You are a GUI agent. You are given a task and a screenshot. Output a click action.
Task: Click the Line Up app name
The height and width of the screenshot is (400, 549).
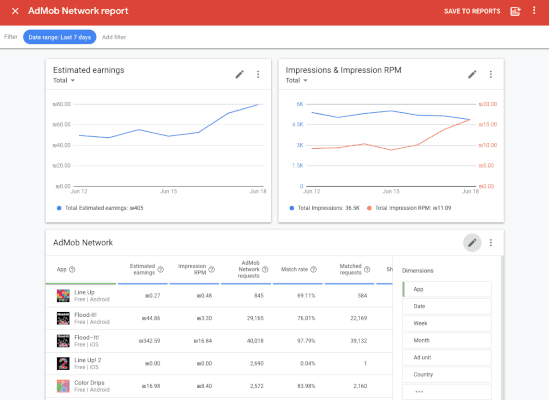[84, 292]
